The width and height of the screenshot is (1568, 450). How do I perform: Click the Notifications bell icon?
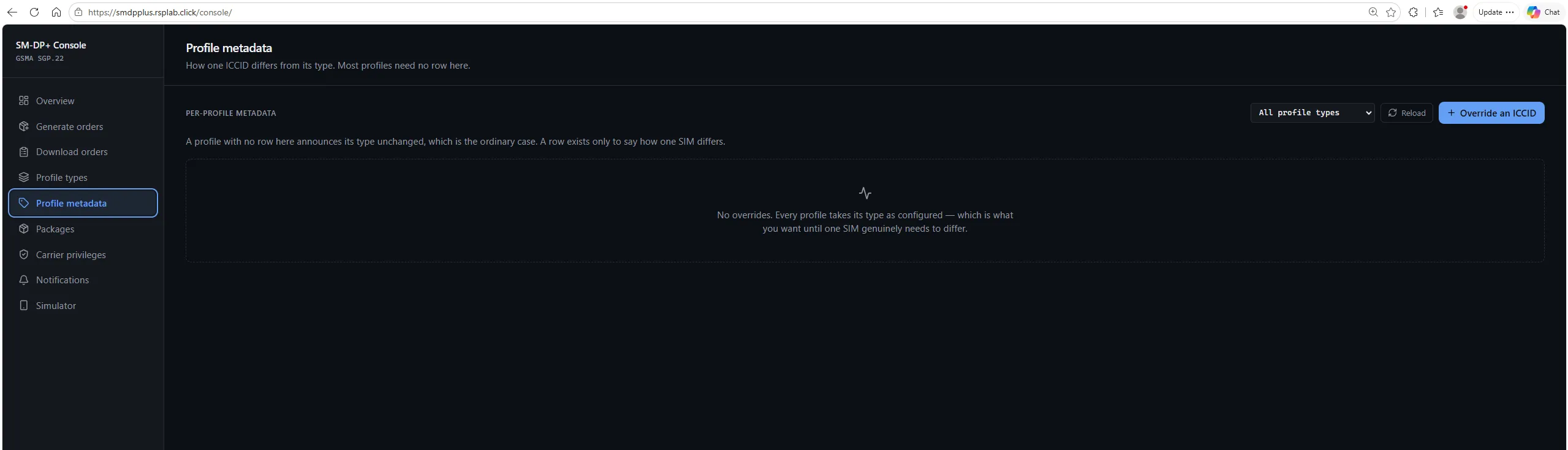click(24, 280)
